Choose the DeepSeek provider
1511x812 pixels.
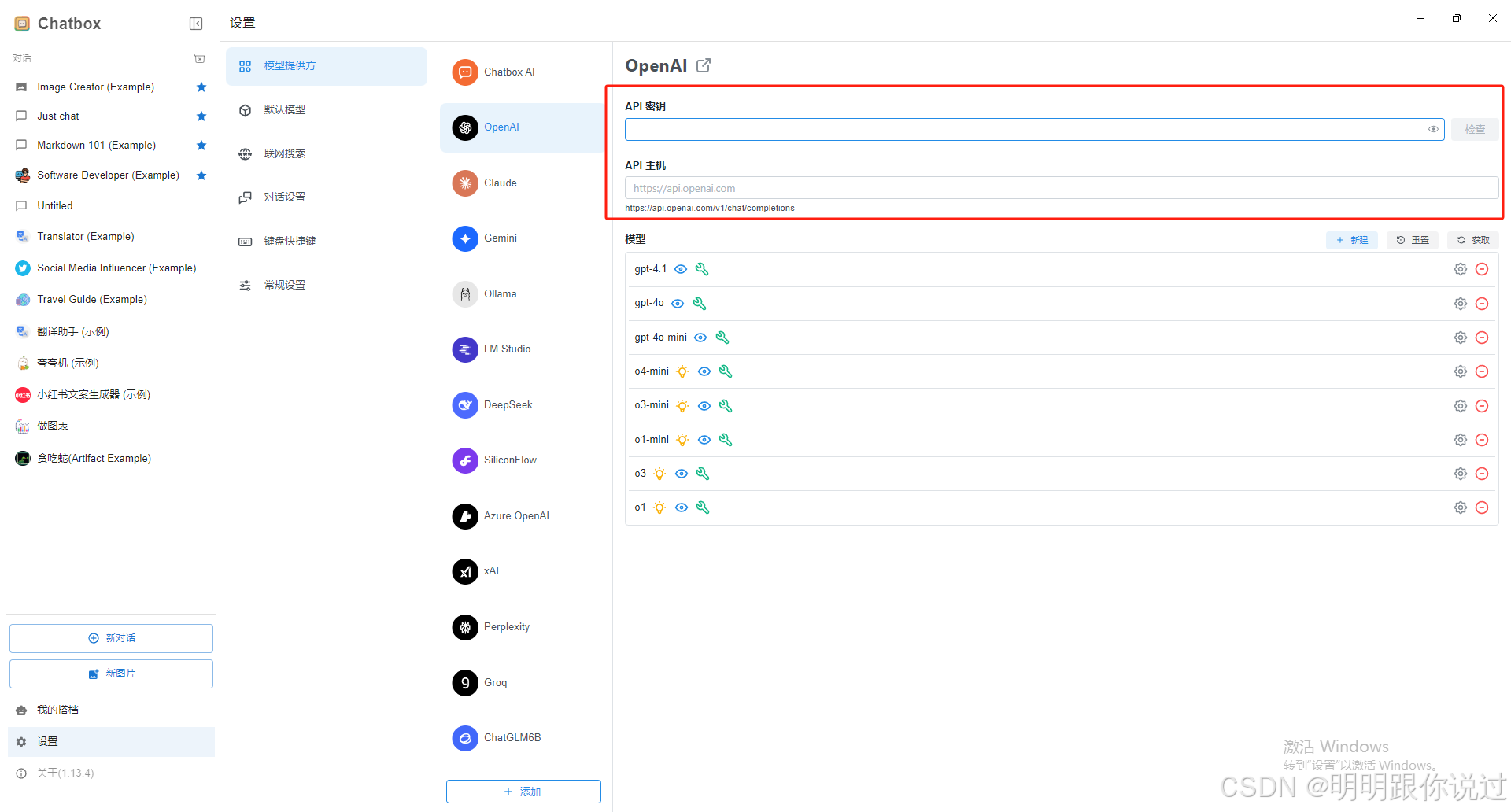click(x=523, y=404)
